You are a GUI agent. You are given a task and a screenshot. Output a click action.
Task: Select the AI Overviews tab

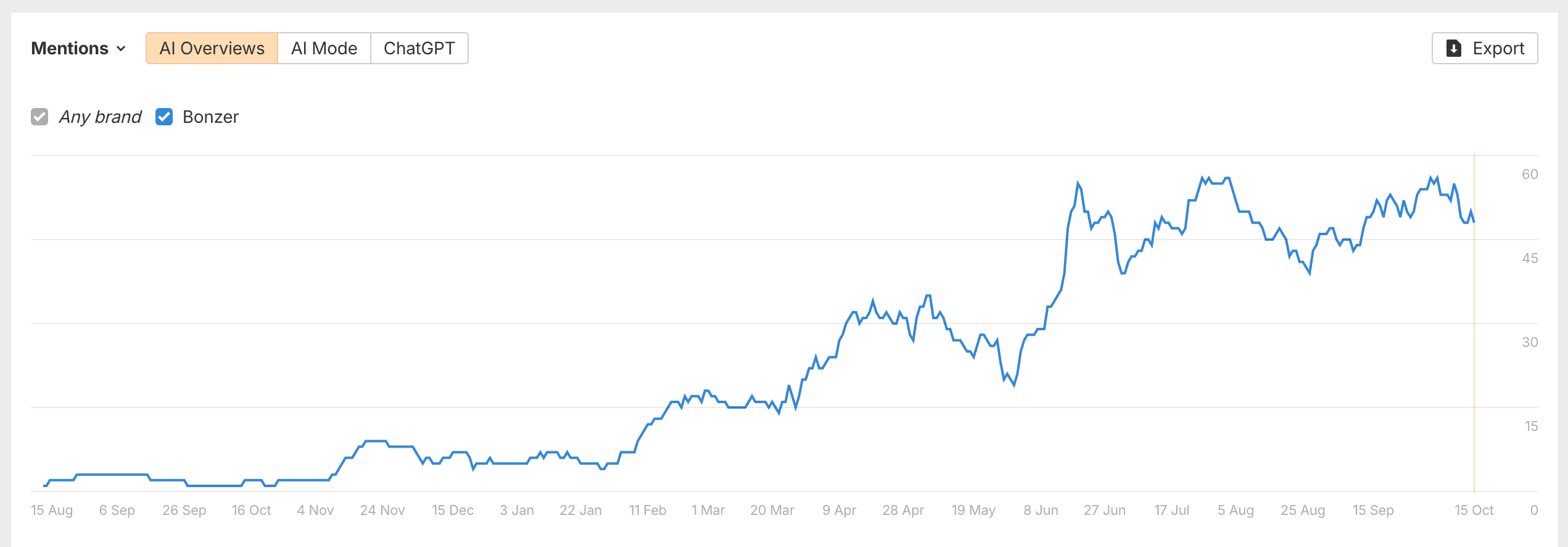pos(212,48)
